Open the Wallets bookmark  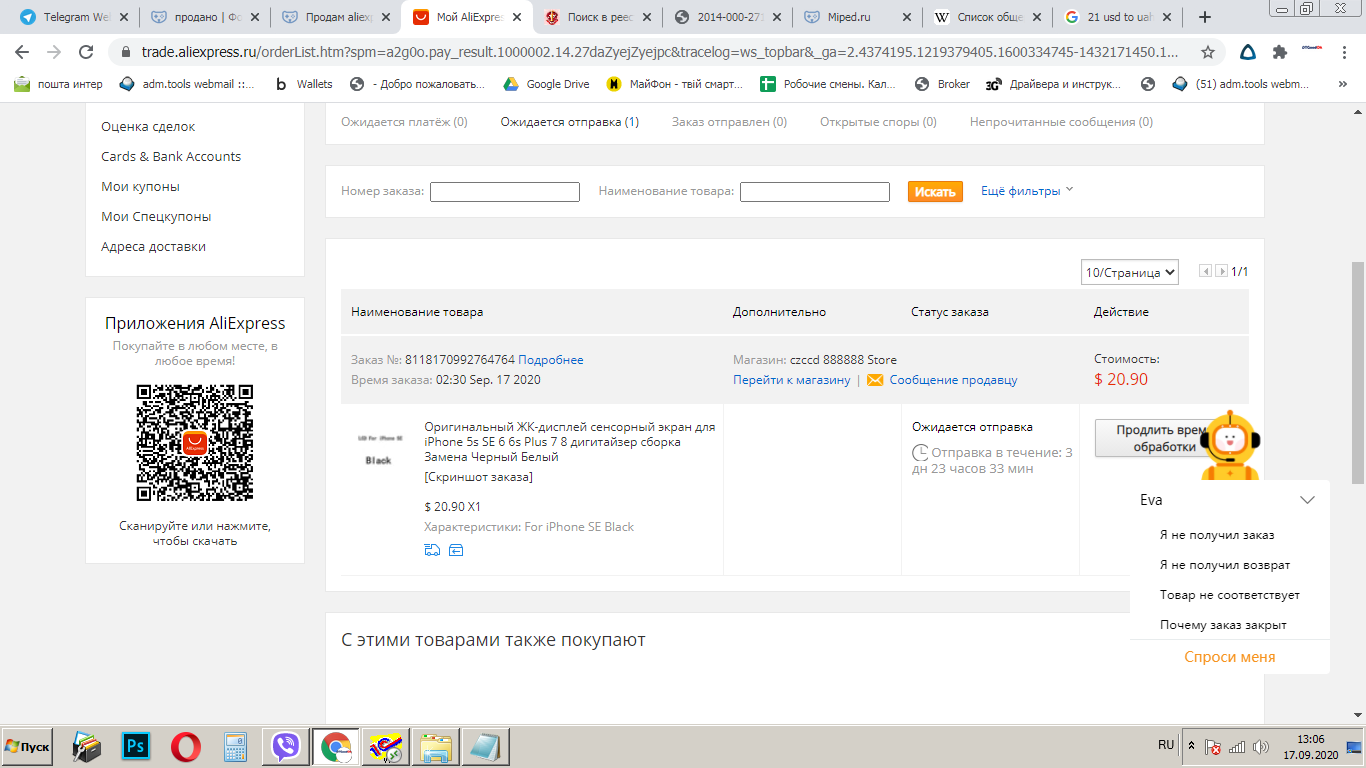click(x=304, y=84)
